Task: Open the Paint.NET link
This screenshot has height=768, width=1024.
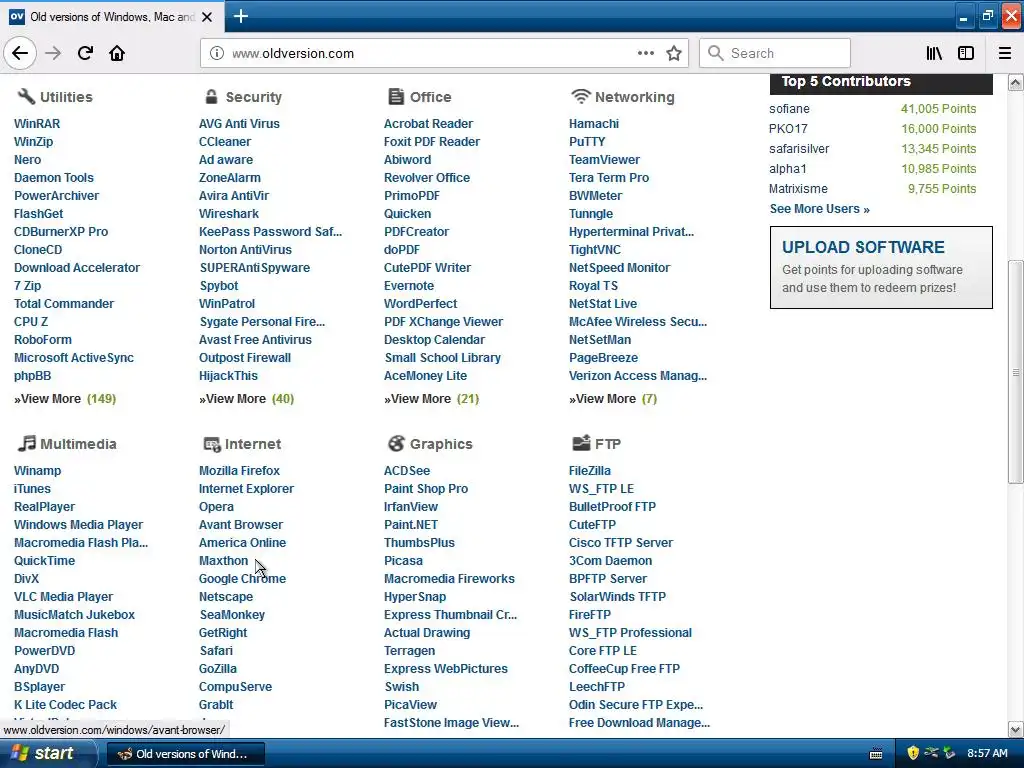Action: (x=410, y=524)
